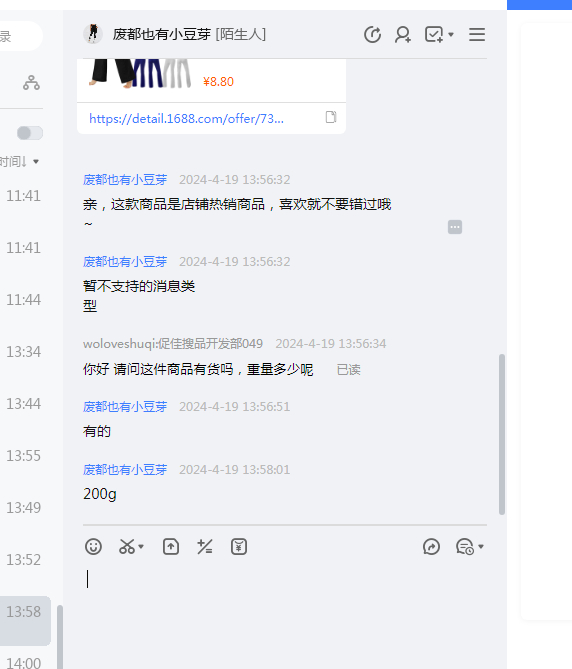Expand the scissors tool dropdown arrow
Image resolution: width=572 pixels, height=669 pixels.
click(141, 547)
